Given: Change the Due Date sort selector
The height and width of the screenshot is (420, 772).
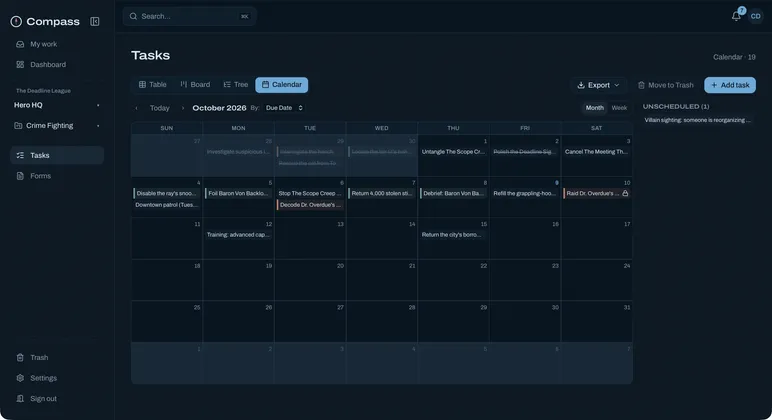Looking at the screenshot, I should [x=284, y=108].
